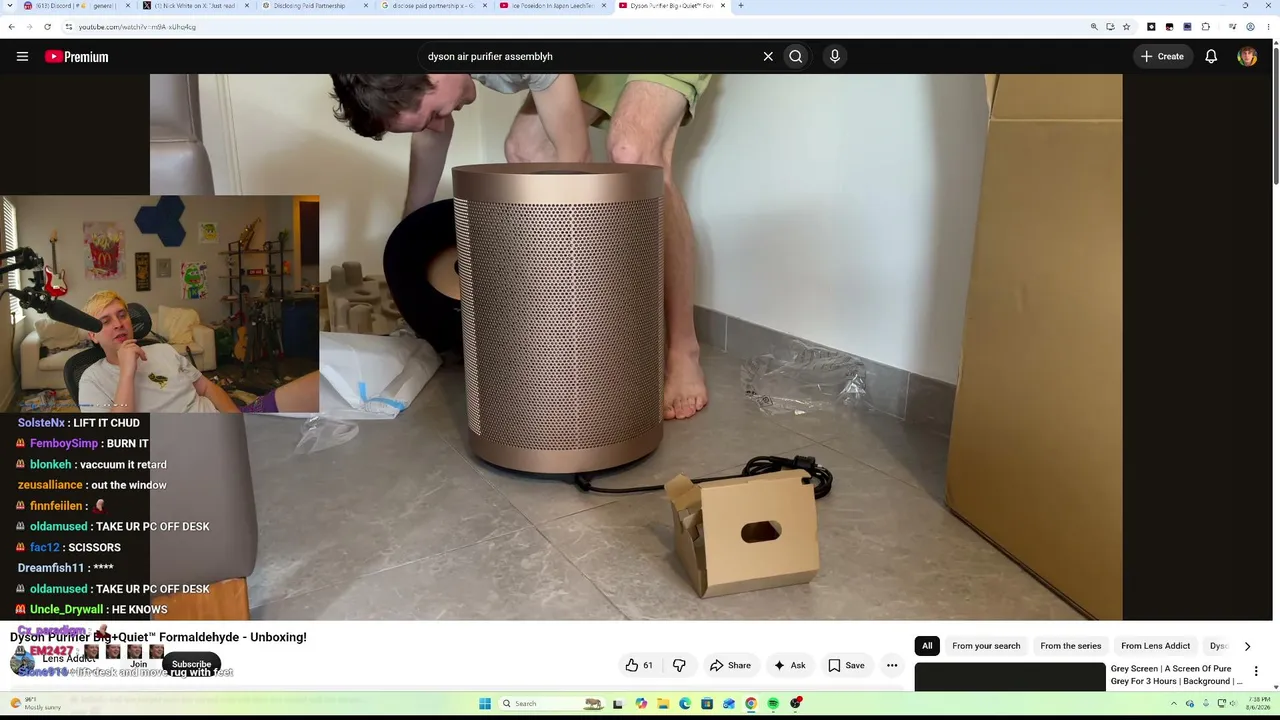Ask about this video
Screen dimensions: 1280x720
[788, 665]
